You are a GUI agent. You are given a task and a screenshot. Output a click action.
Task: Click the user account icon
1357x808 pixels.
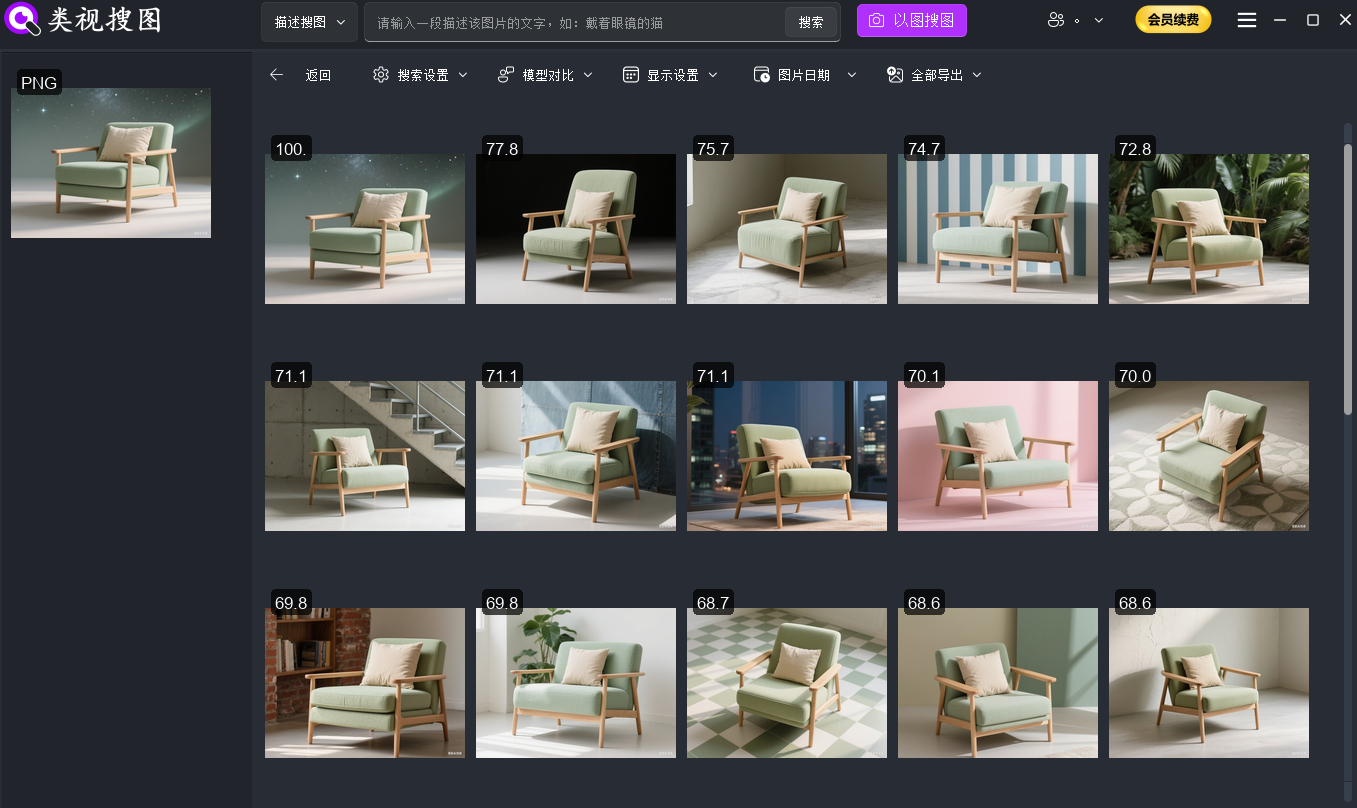coord(1056,21)
